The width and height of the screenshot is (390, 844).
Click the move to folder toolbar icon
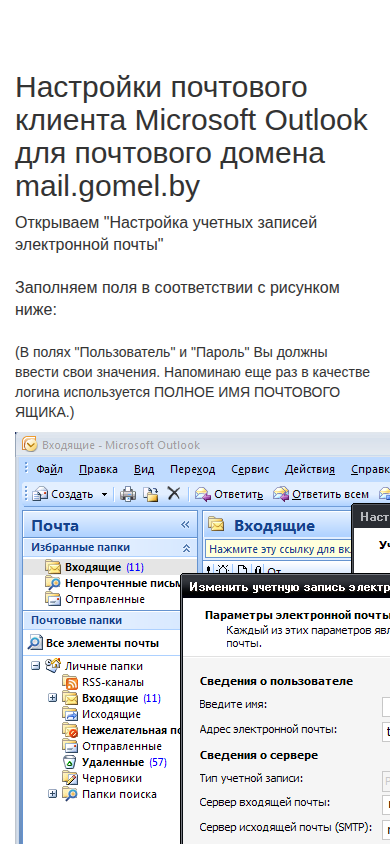click(x=151, y=494)
